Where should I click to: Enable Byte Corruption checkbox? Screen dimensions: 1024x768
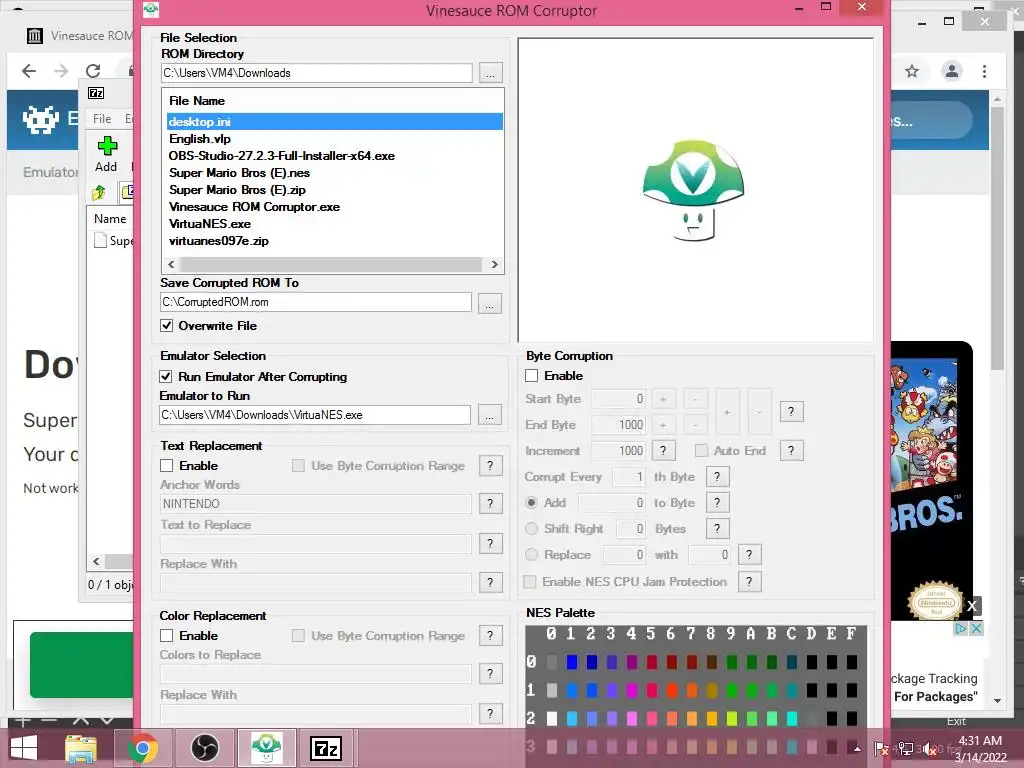click(x=532, y=376)
